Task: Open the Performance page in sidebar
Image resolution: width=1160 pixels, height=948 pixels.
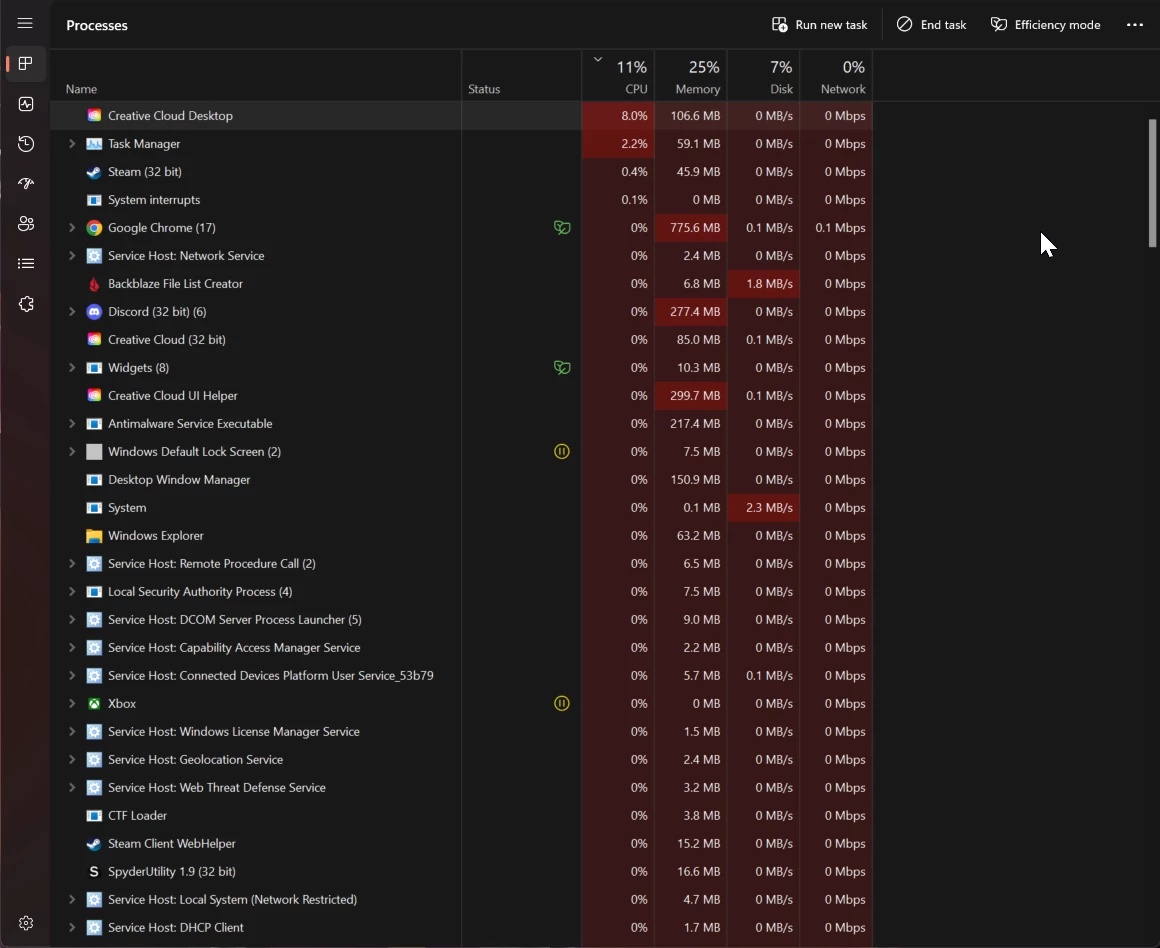Action: [x=26, y=104]
